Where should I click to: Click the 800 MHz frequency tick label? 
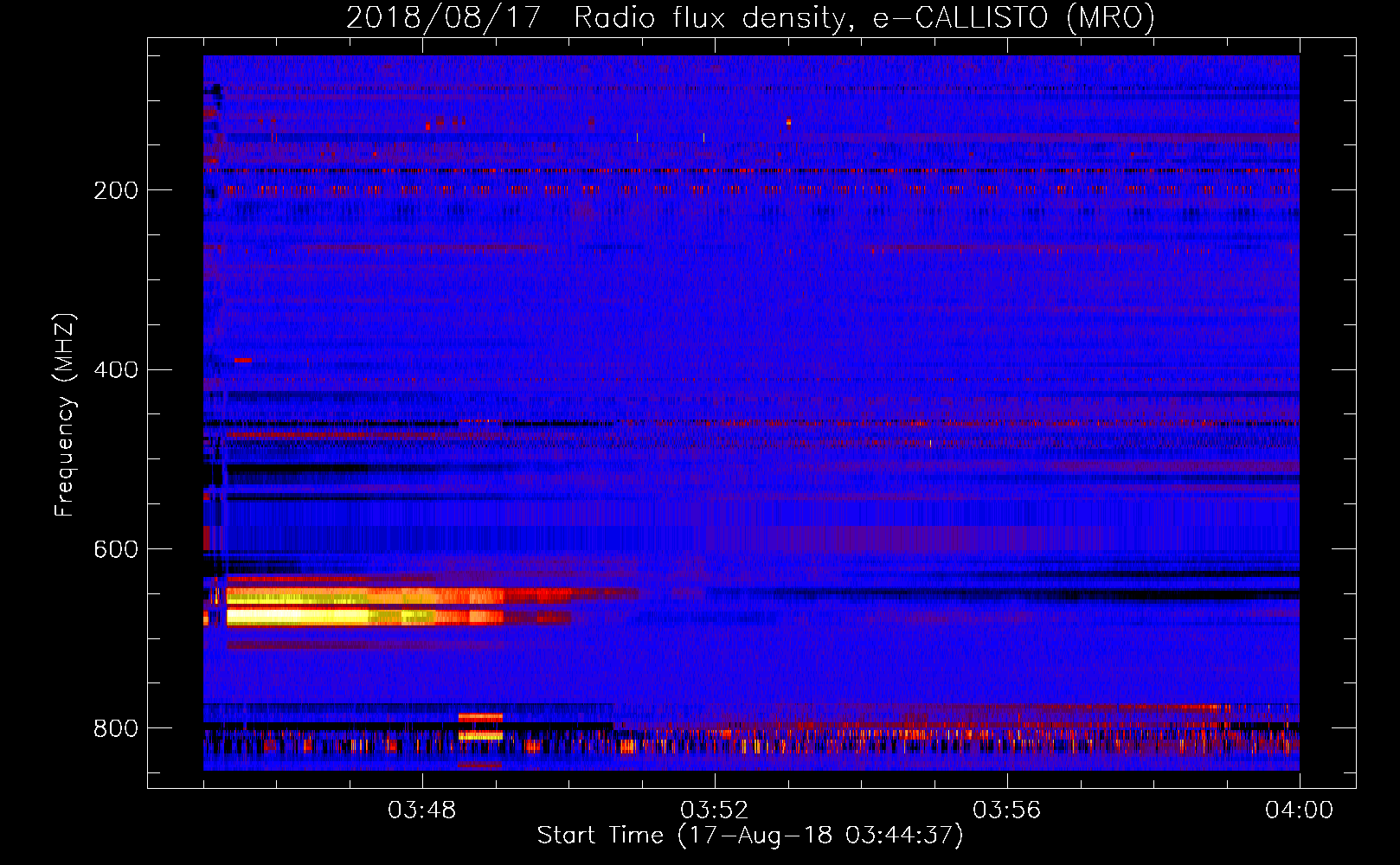116,729
